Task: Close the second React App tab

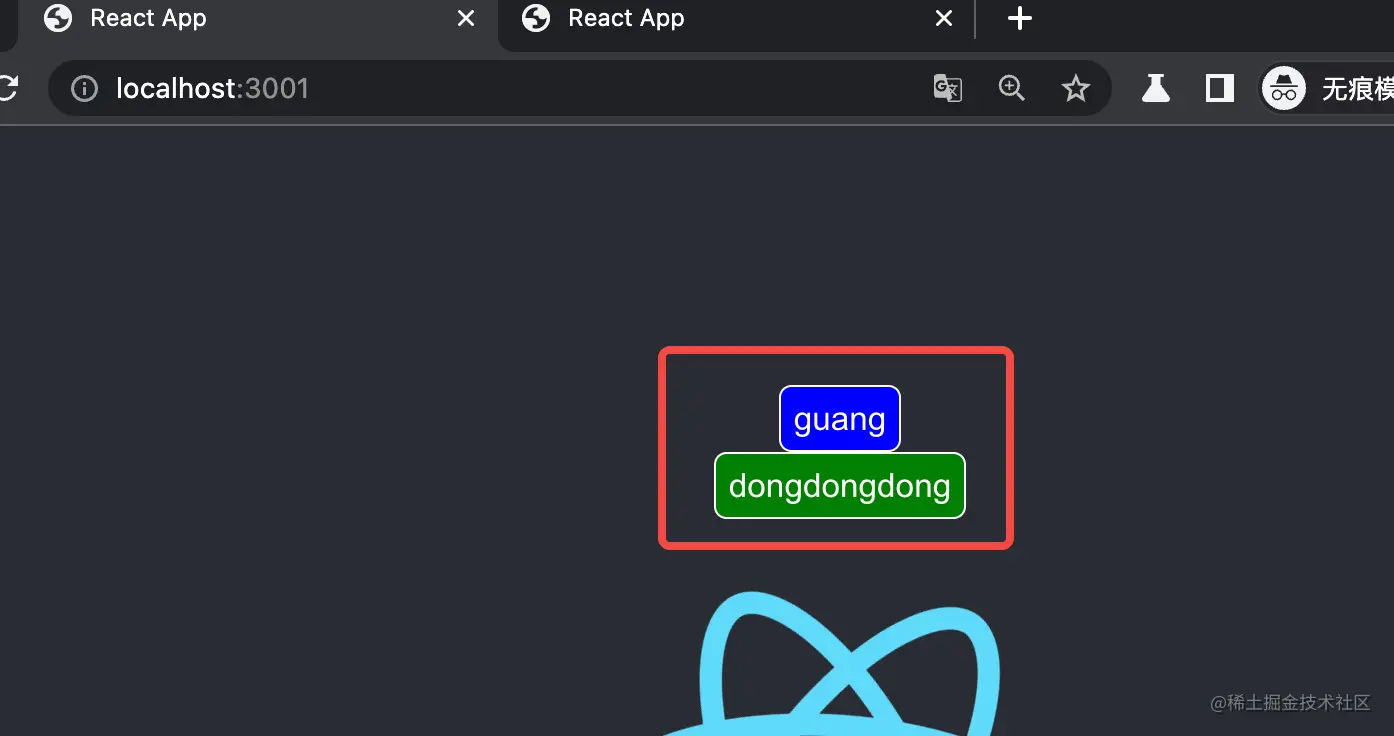Action: [944, 19]
